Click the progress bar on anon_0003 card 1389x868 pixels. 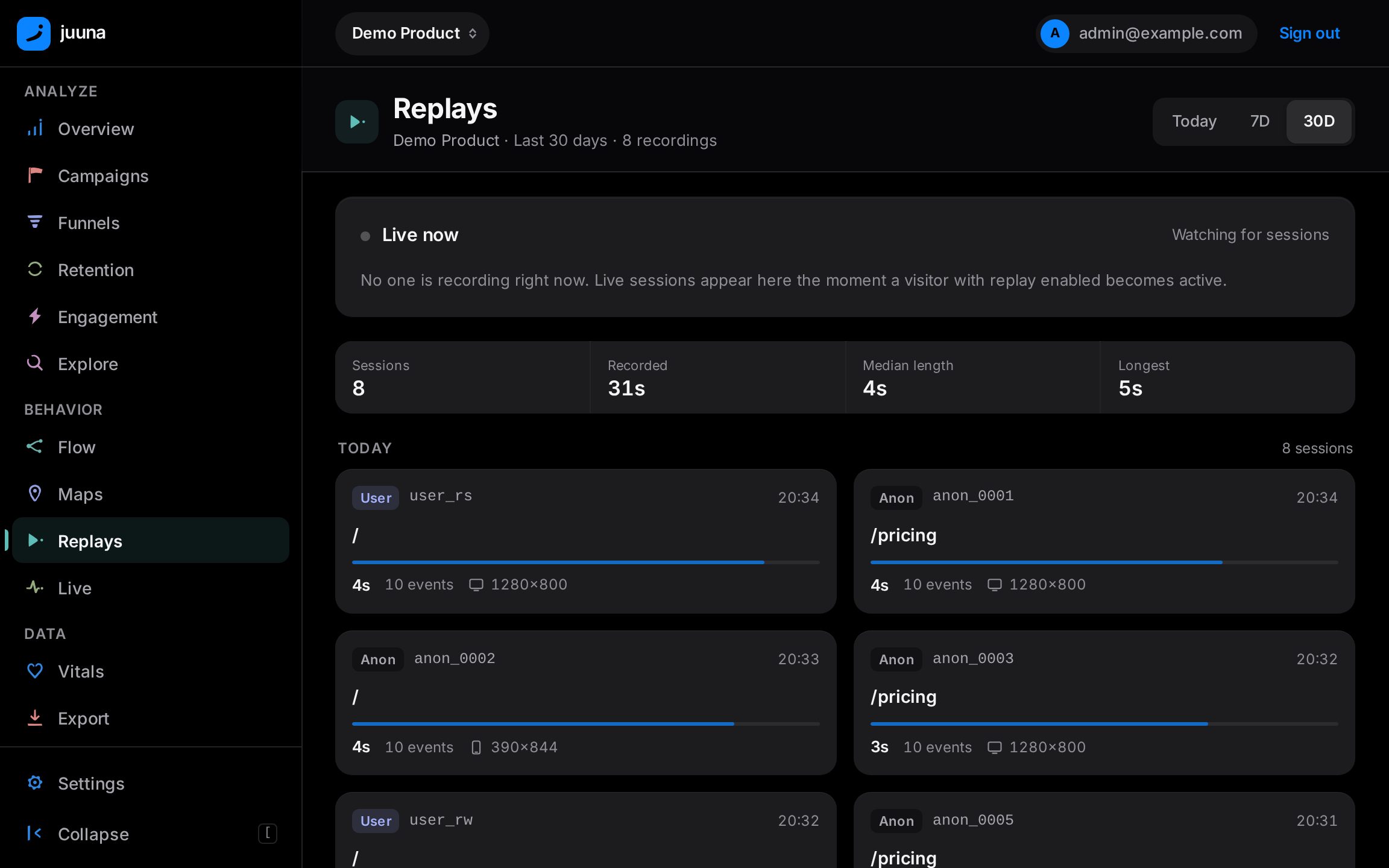[1104, 724]
